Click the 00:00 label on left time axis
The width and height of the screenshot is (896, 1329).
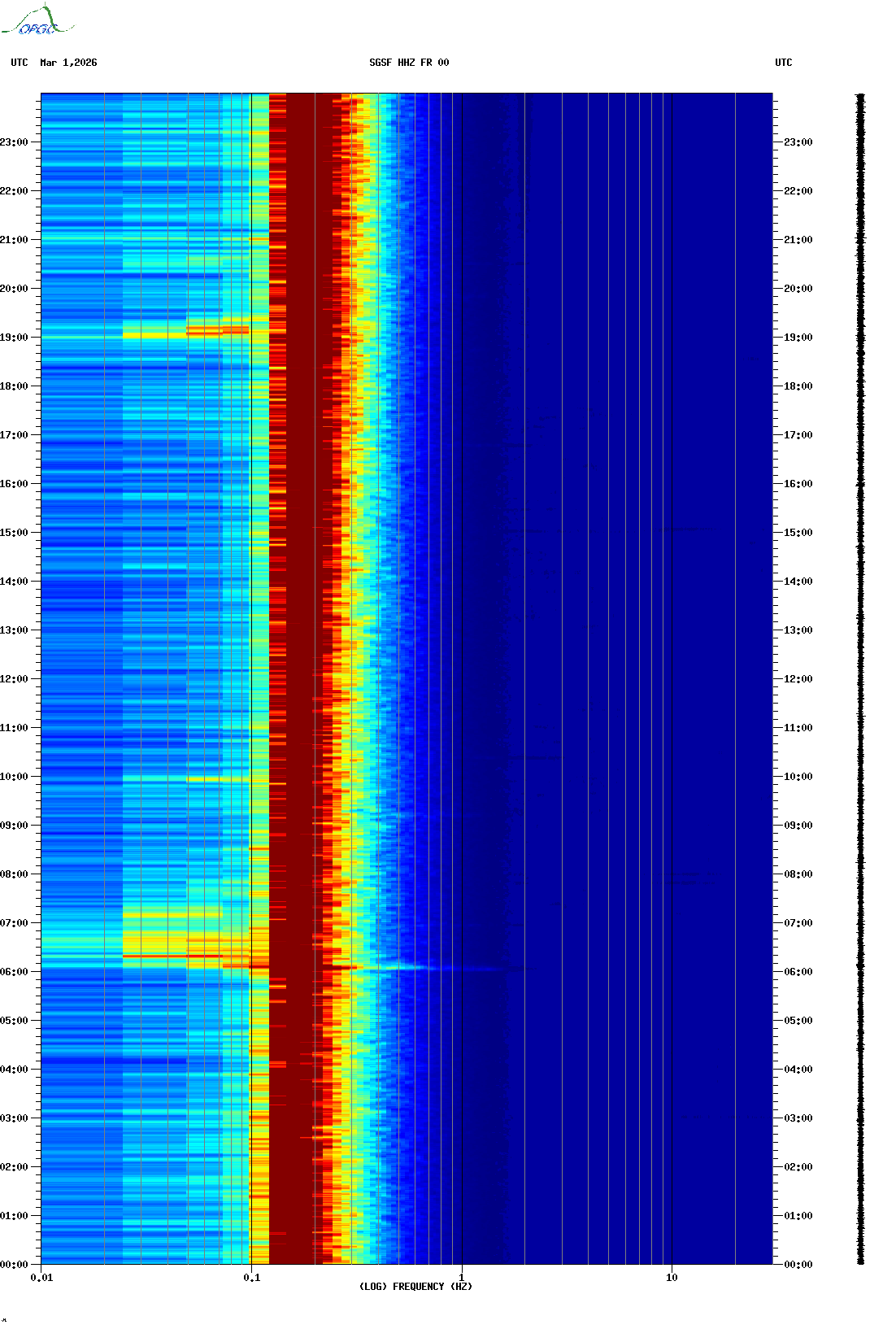[14, 1265]
